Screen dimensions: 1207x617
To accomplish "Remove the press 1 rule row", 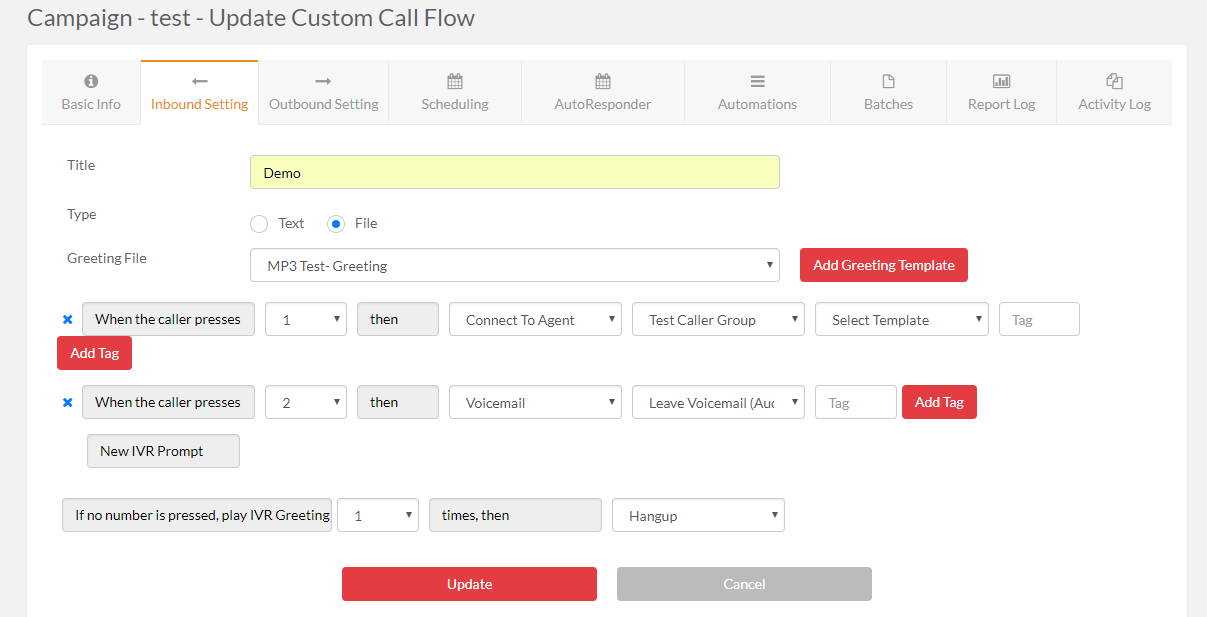I will (x=68, y=320).
